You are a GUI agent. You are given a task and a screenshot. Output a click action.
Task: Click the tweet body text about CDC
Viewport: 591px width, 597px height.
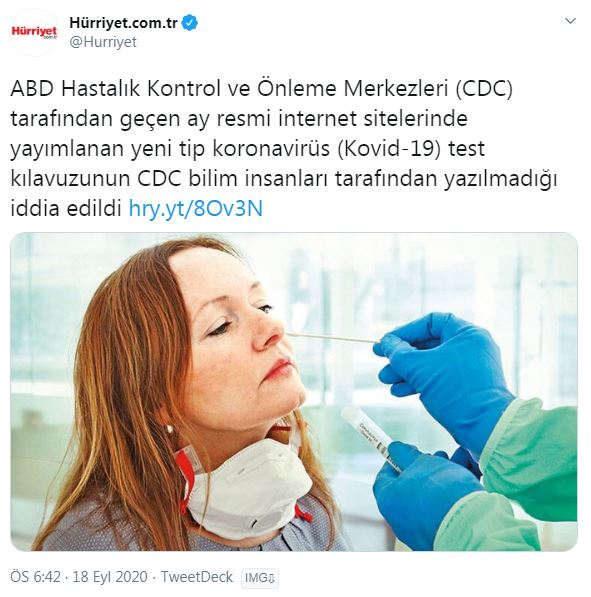pos(283,148)
